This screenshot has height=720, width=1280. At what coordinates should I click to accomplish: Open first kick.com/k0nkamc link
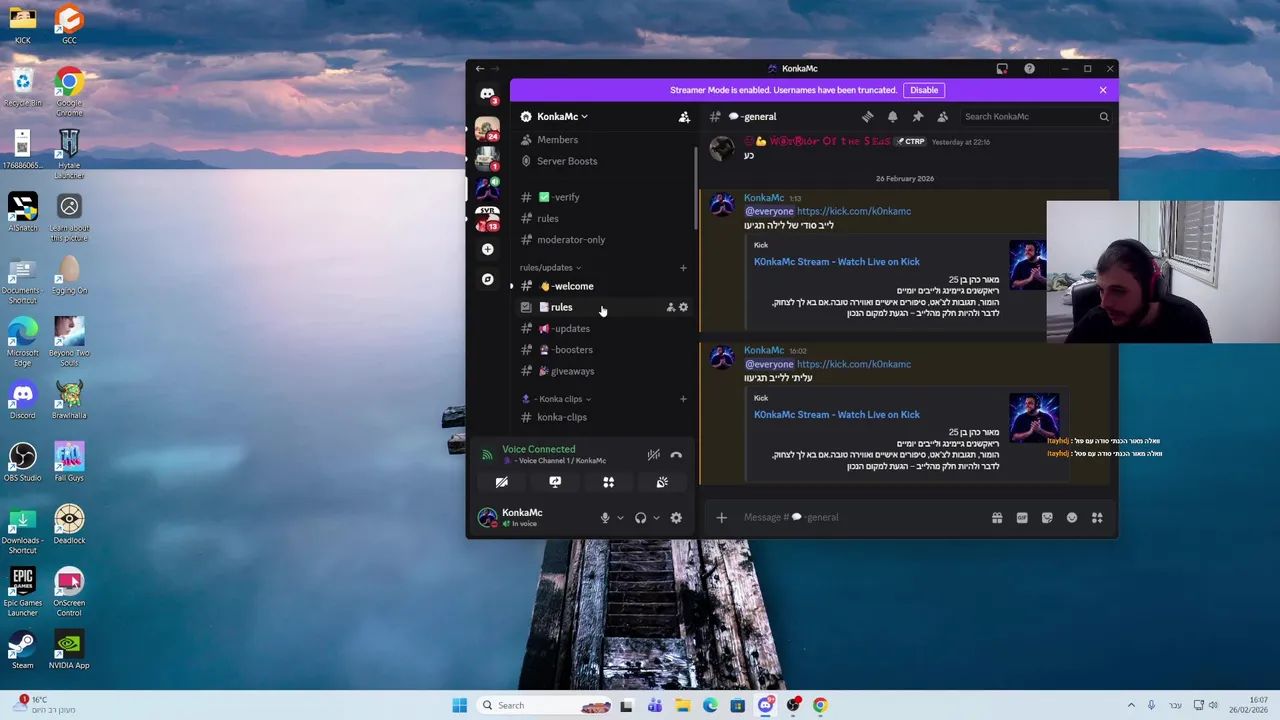tap(854, 212)
